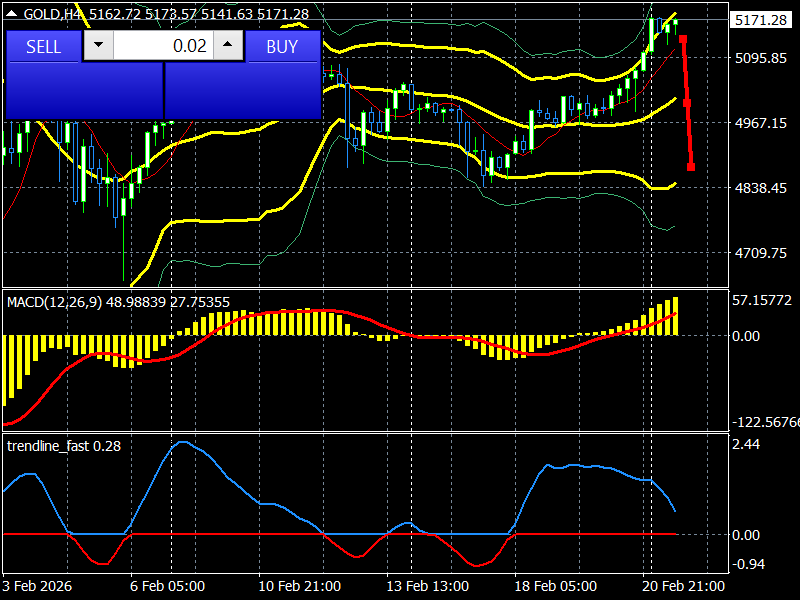Click time axis label 18 Feb 05:00

(x=556, y=586)
